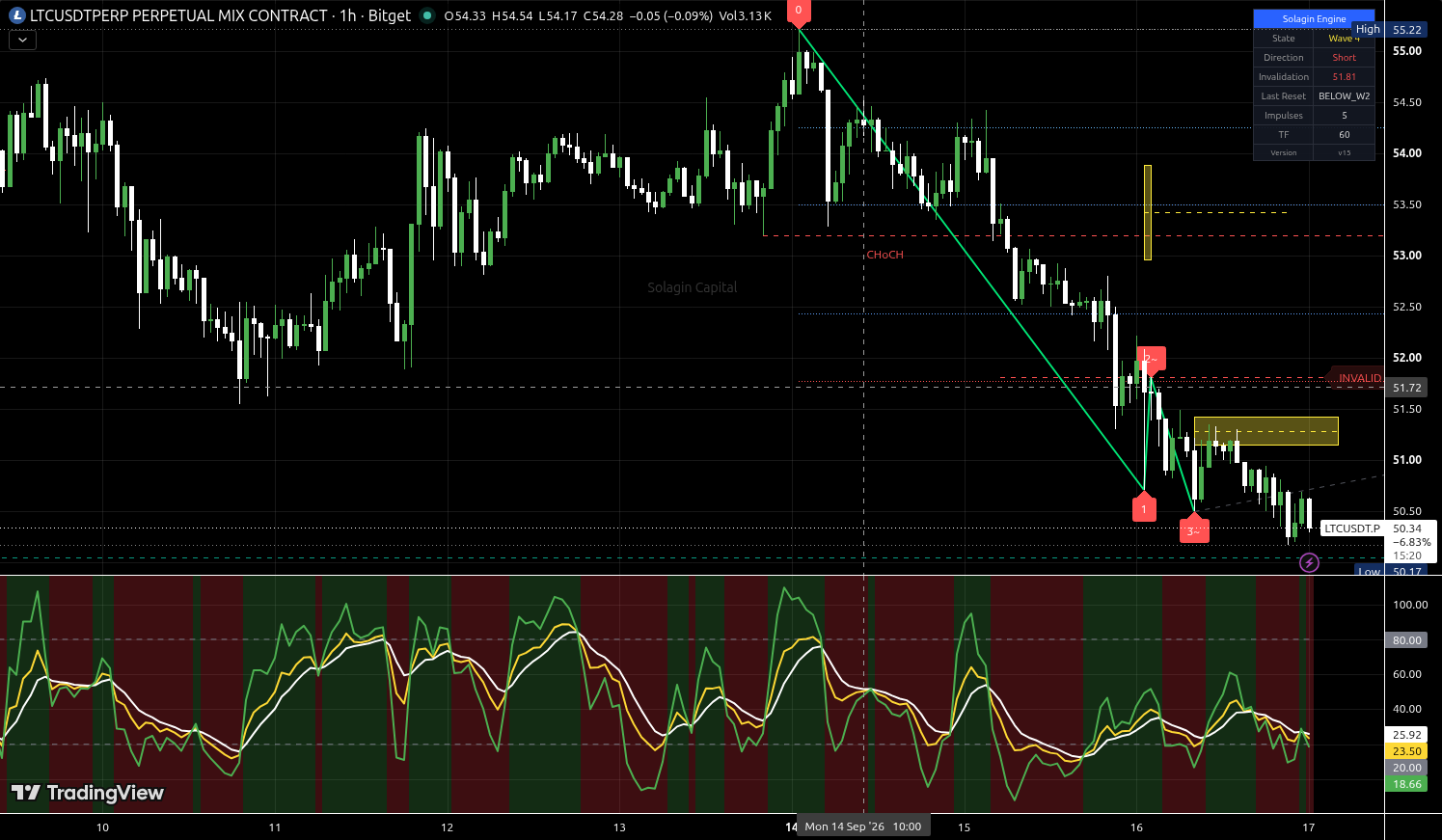The width and height of the screenshot is (1442, 840).
Task: Click the v15 version value
Action: pyautogui.click(x=1344, y=152)
